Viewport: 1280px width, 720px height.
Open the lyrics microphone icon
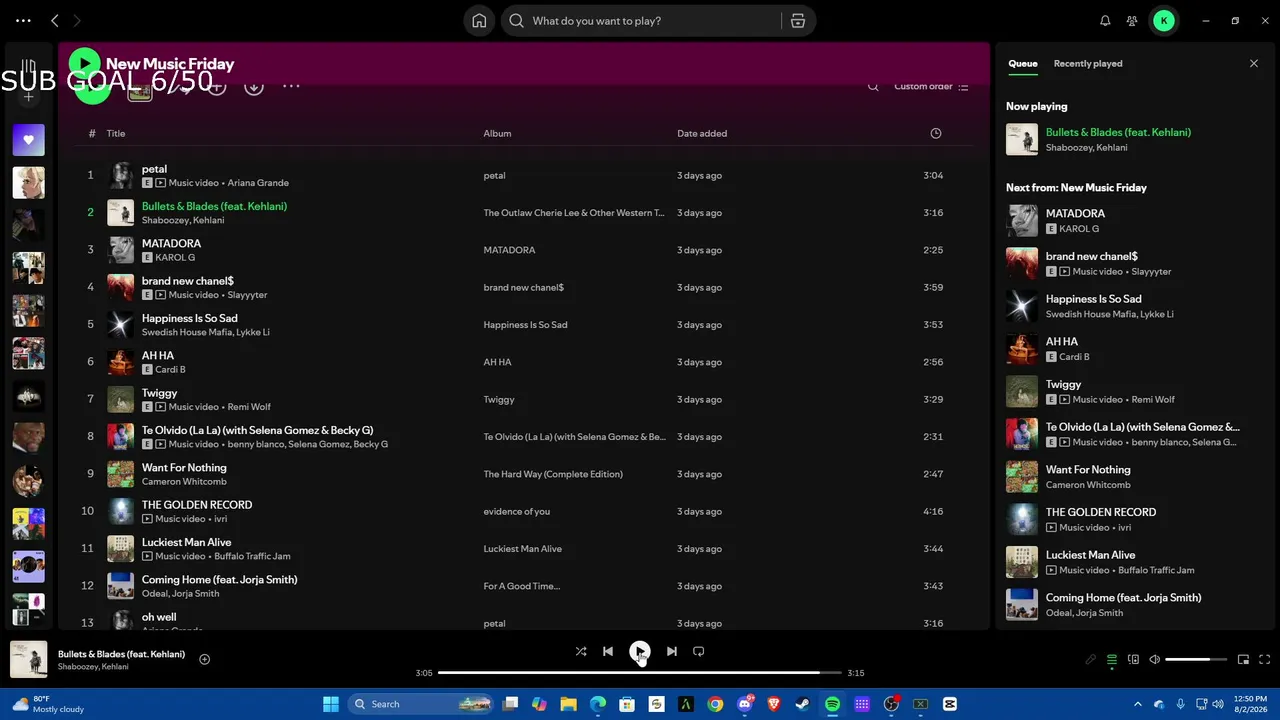click(x=1091, y=660)
